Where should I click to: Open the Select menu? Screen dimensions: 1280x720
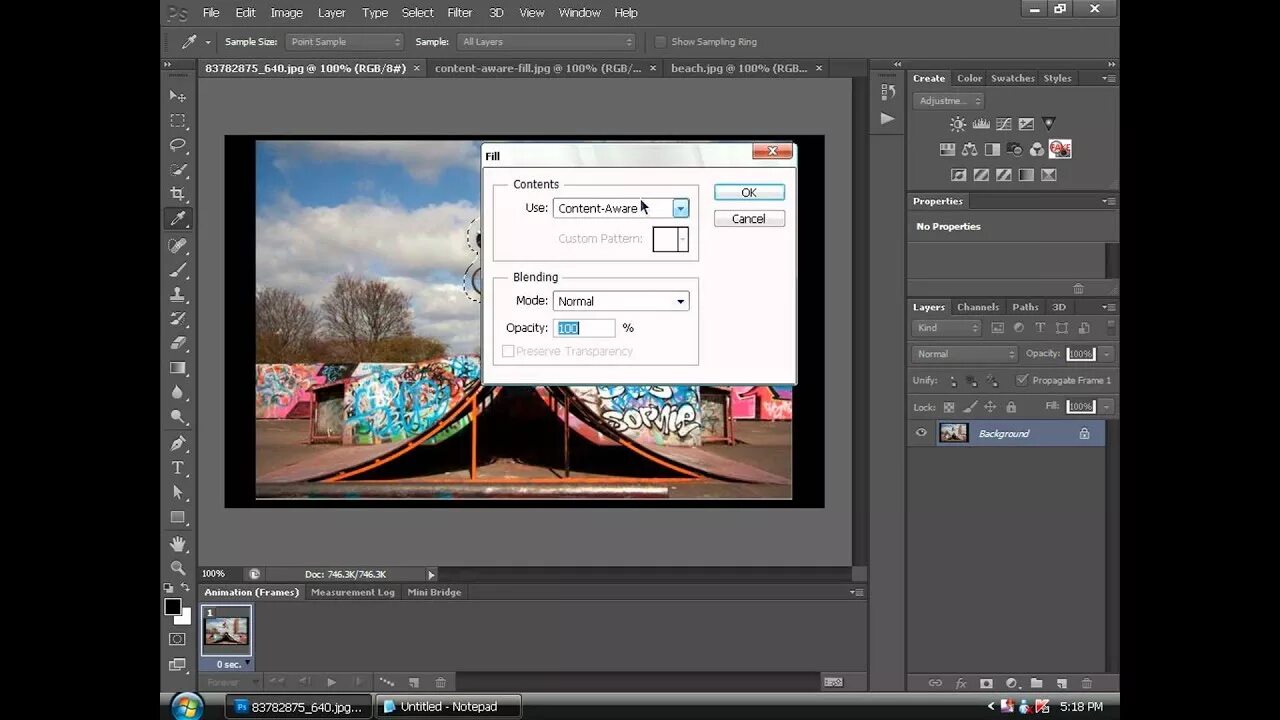tap(417, 13)
